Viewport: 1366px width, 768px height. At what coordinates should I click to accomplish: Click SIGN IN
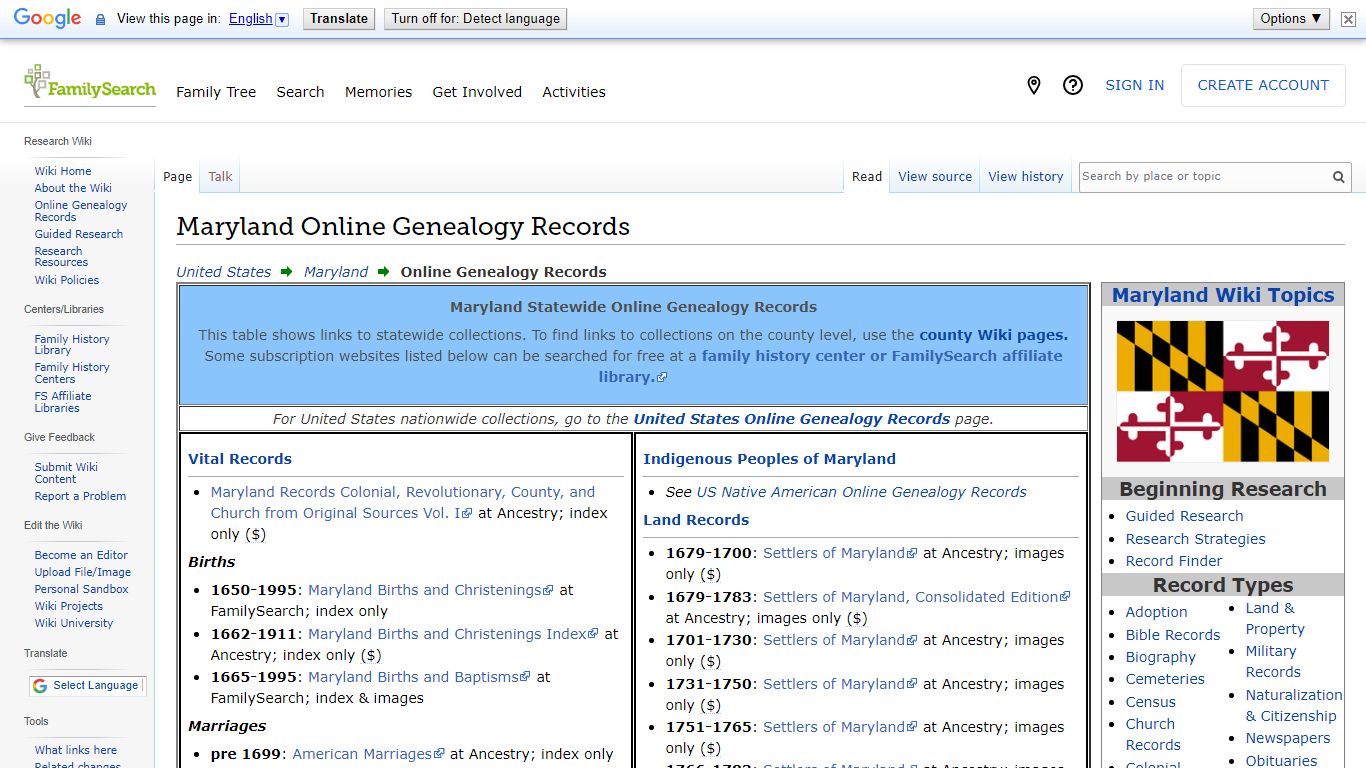[1134, 86]
